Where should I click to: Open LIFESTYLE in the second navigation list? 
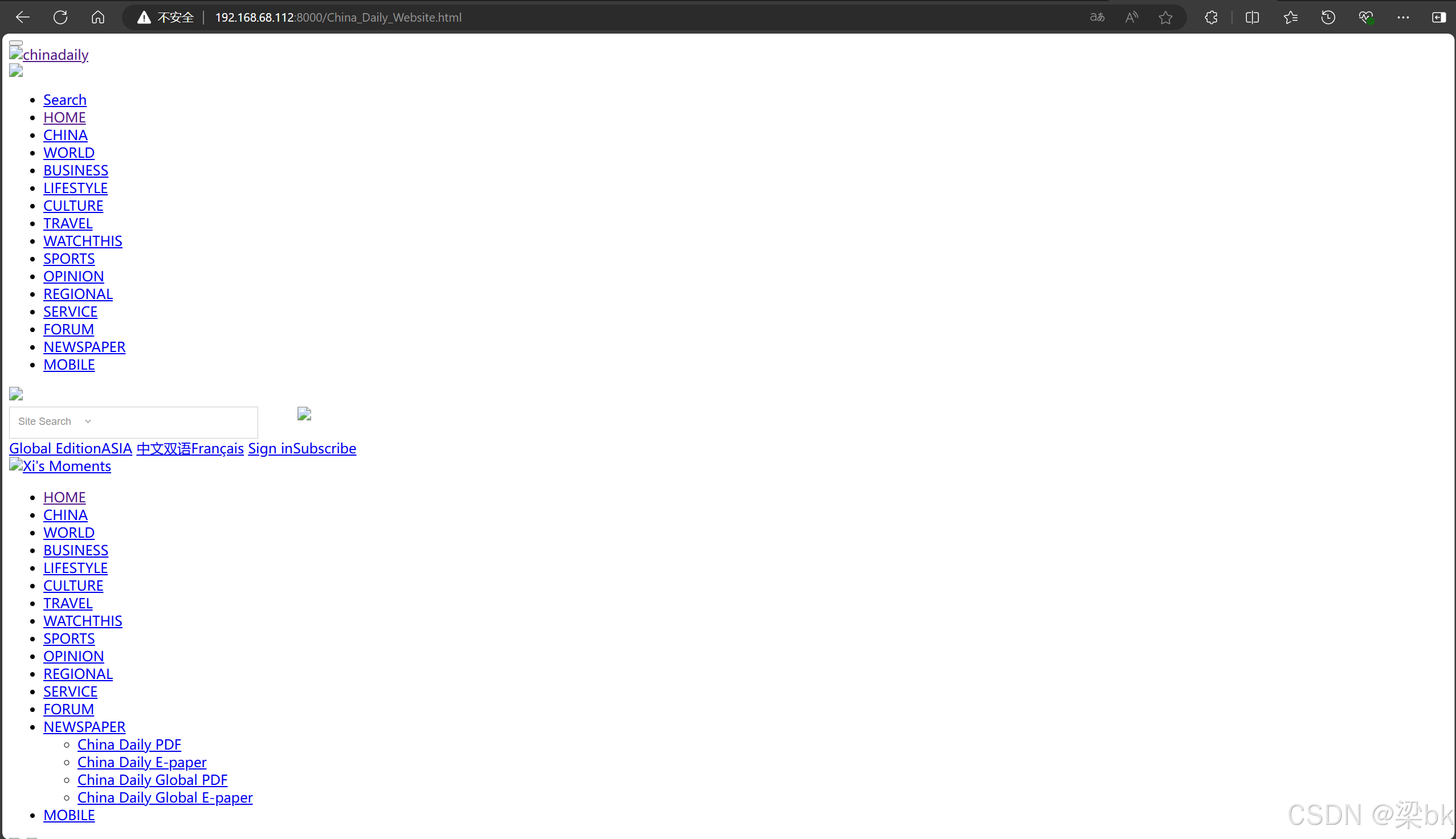(76, 568)
